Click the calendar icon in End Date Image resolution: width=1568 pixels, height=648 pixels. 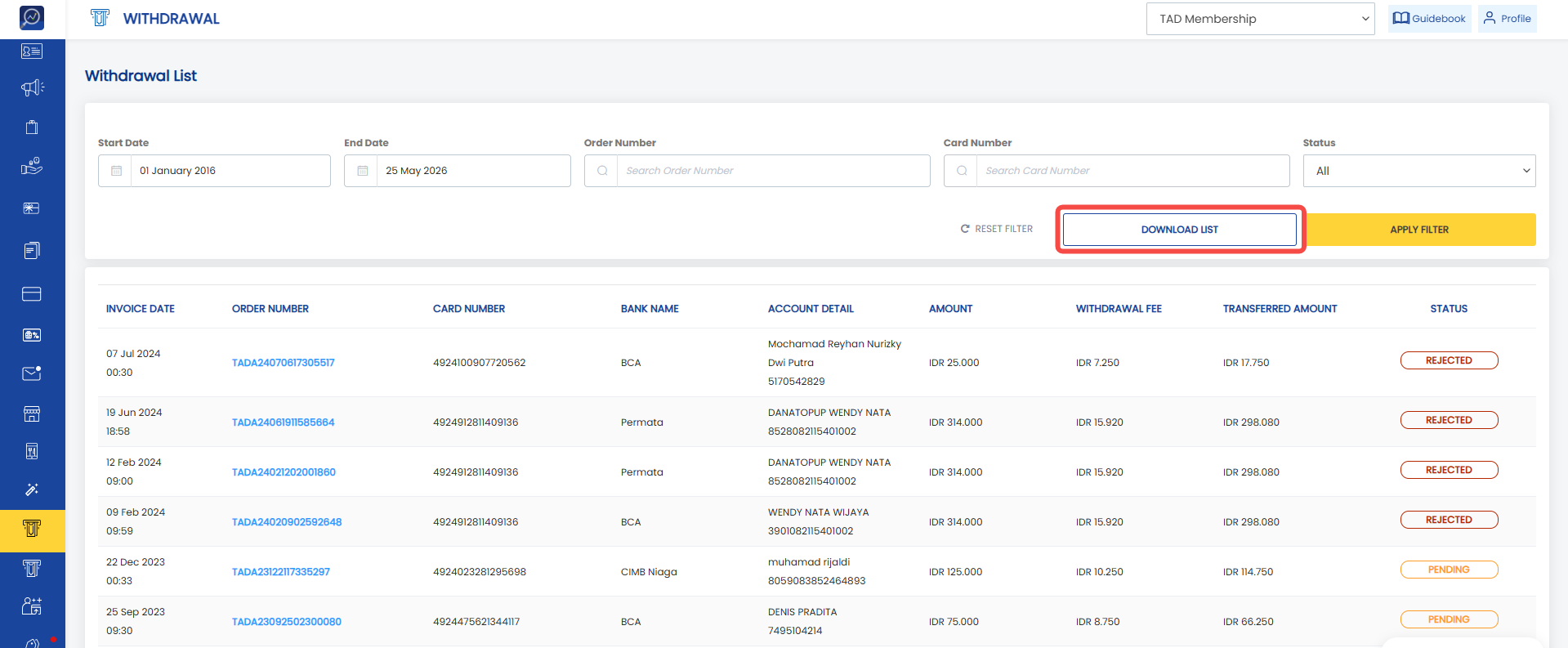tap(362, 171)
